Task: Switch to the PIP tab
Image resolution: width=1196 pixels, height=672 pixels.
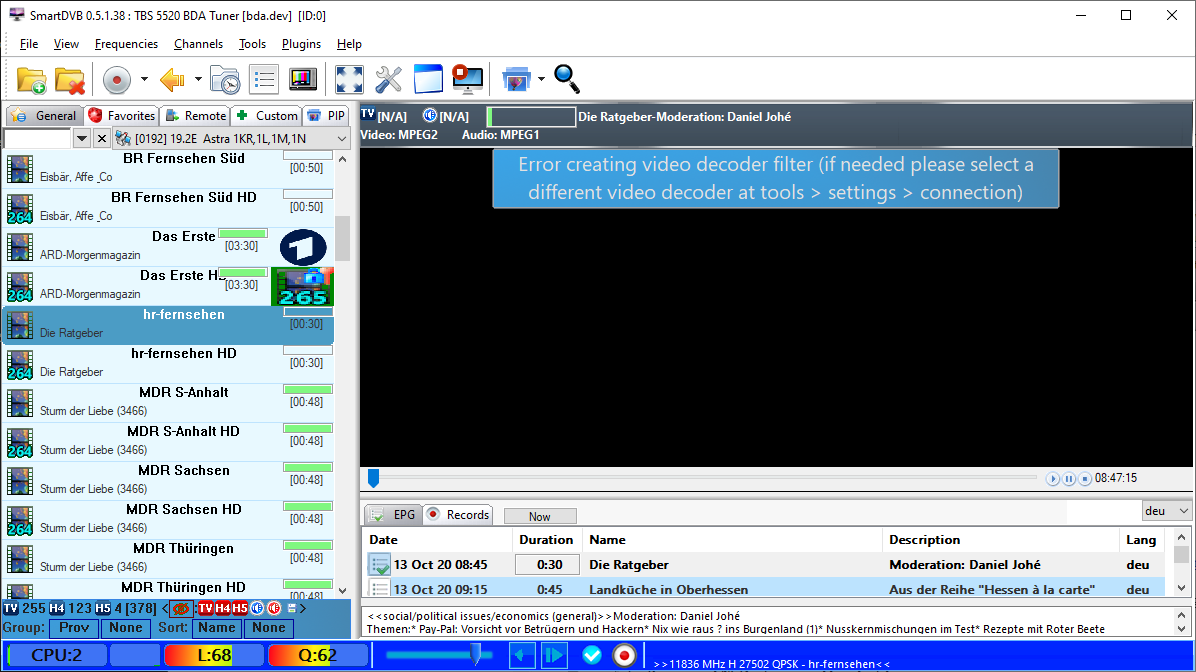Action: (x=326, y=116)
